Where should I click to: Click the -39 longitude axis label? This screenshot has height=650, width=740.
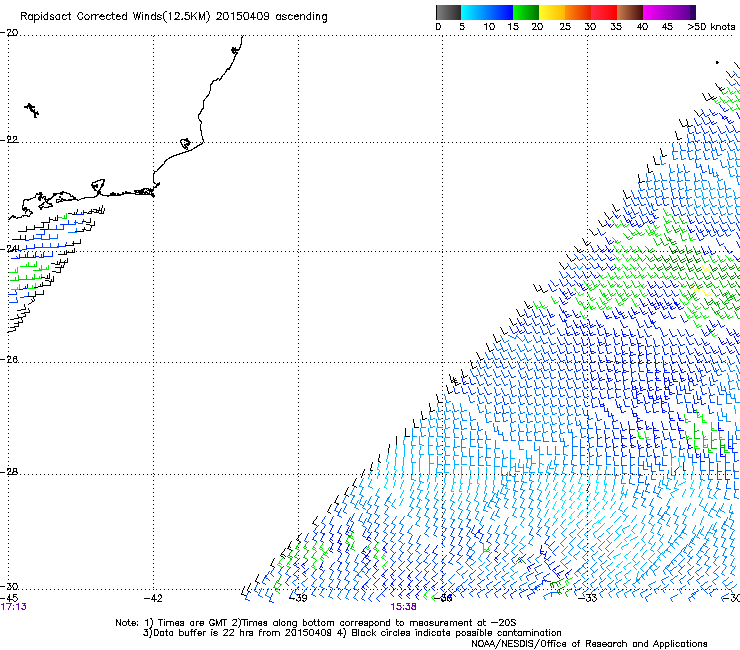(x=298, y=598)
